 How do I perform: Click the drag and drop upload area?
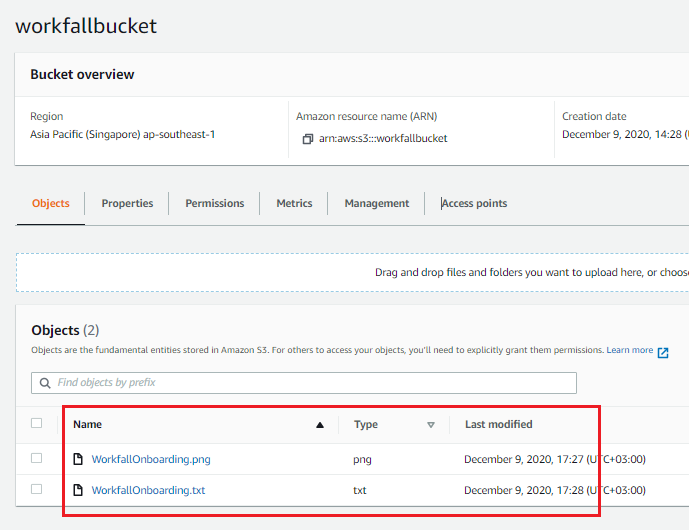(x=352, y=272)
